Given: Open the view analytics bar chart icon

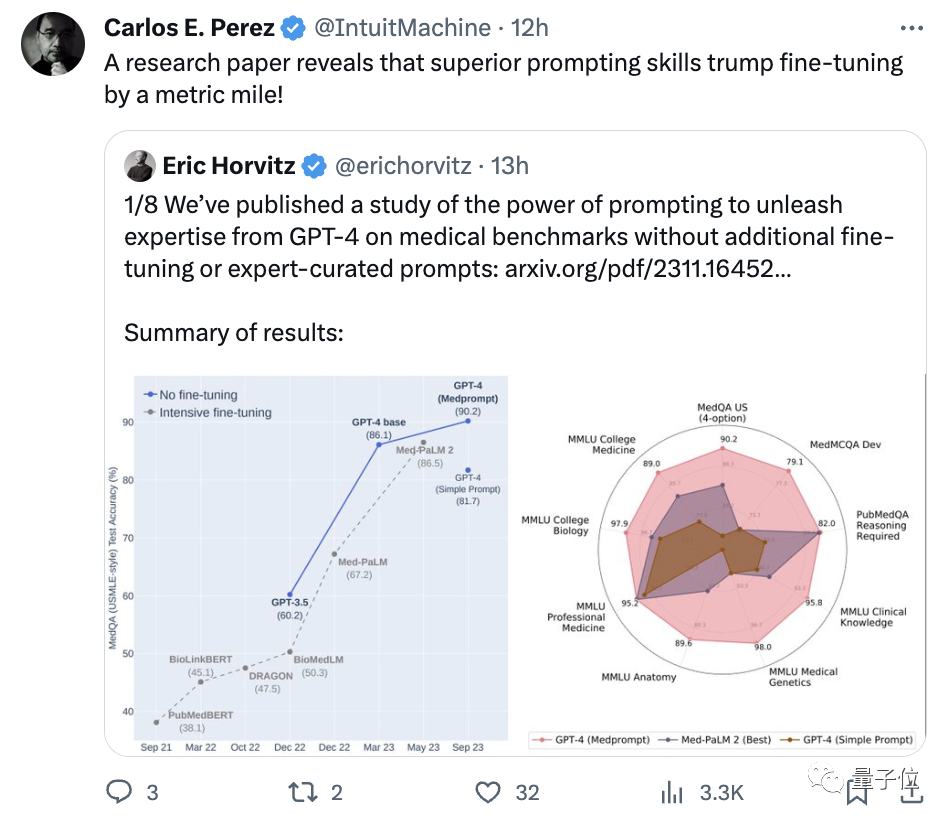Looking at the screenshot, I should click(x=671, y=793).
